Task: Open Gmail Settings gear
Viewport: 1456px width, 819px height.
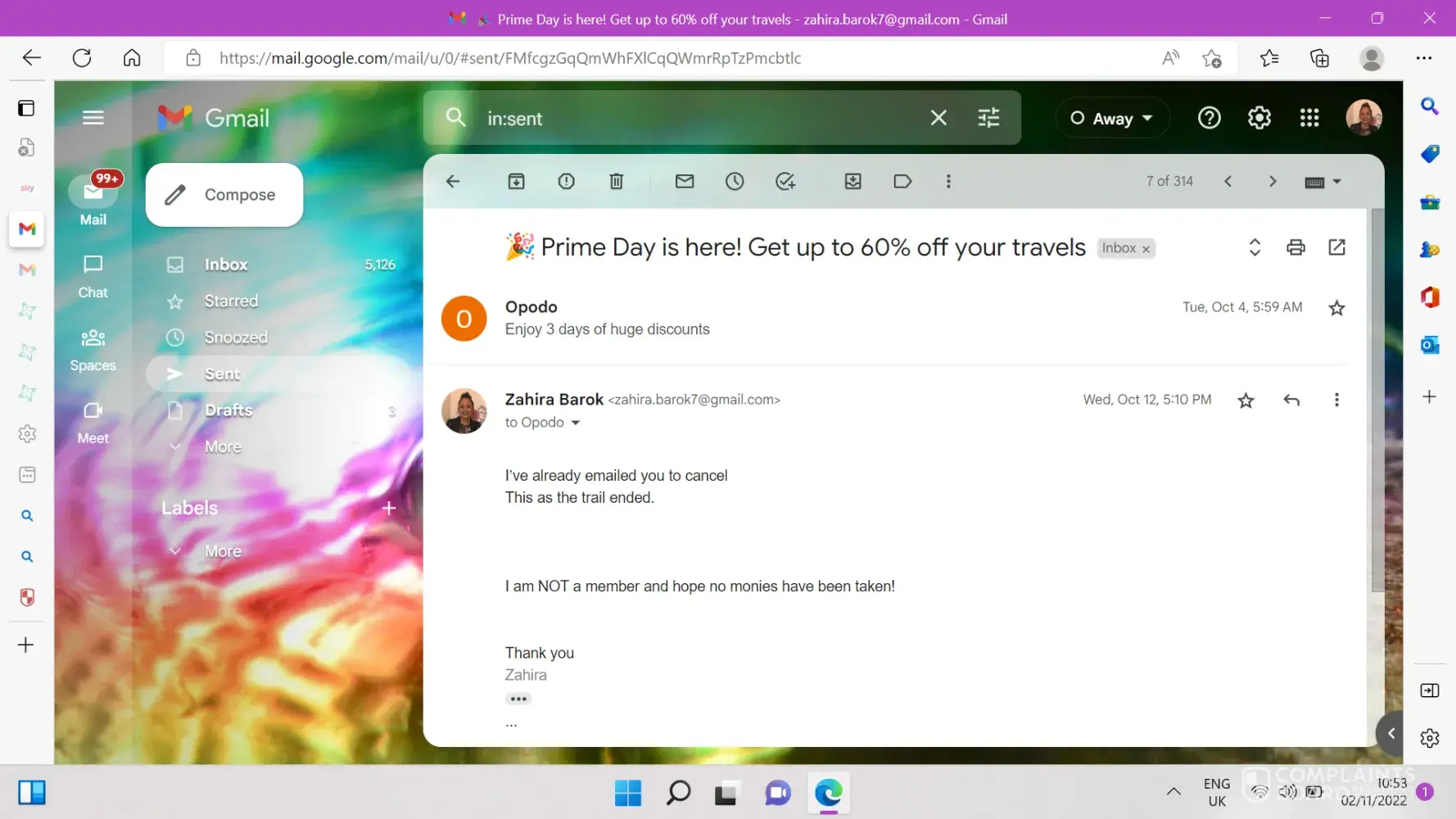Action: point(1259,118)
